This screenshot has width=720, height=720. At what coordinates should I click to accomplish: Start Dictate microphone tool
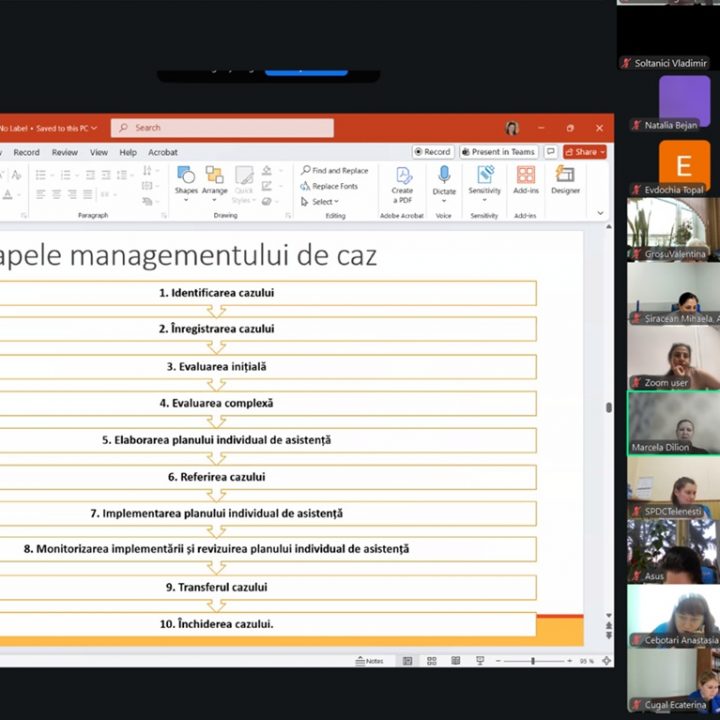tap(444, 180)
